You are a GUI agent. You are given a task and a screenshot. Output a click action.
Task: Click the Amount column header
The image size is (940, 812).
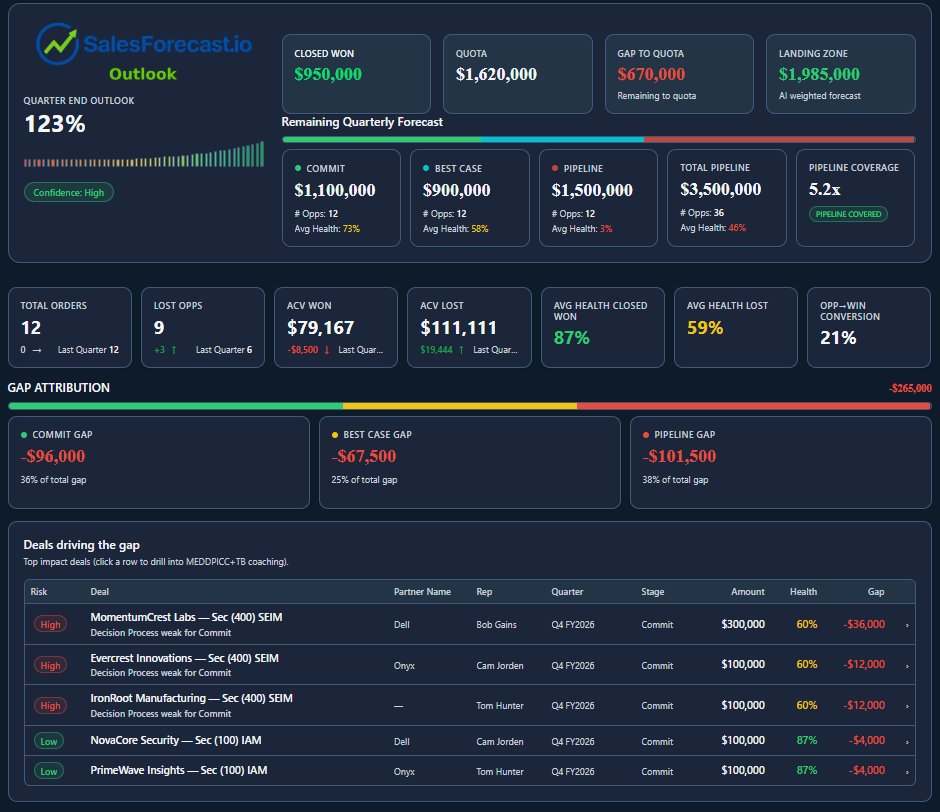(747, 592)
